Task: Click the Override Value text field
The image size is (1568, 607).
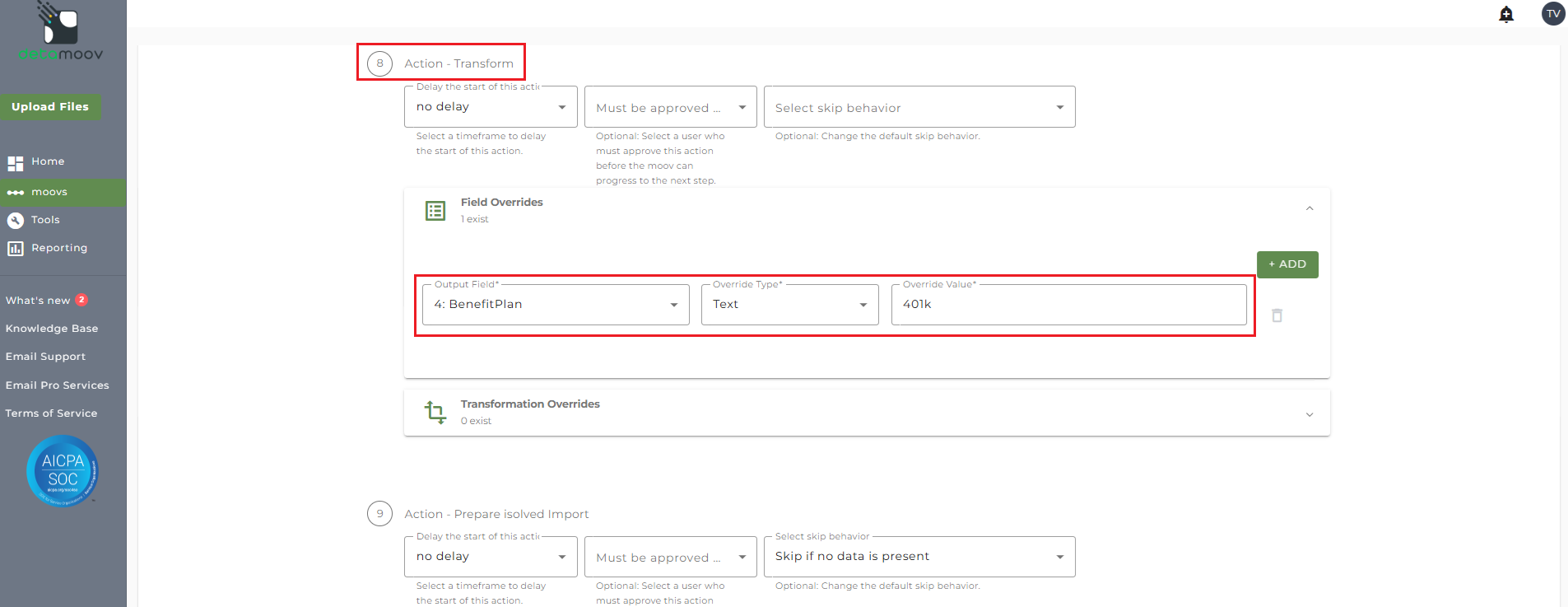Action: coord(1068,305)
